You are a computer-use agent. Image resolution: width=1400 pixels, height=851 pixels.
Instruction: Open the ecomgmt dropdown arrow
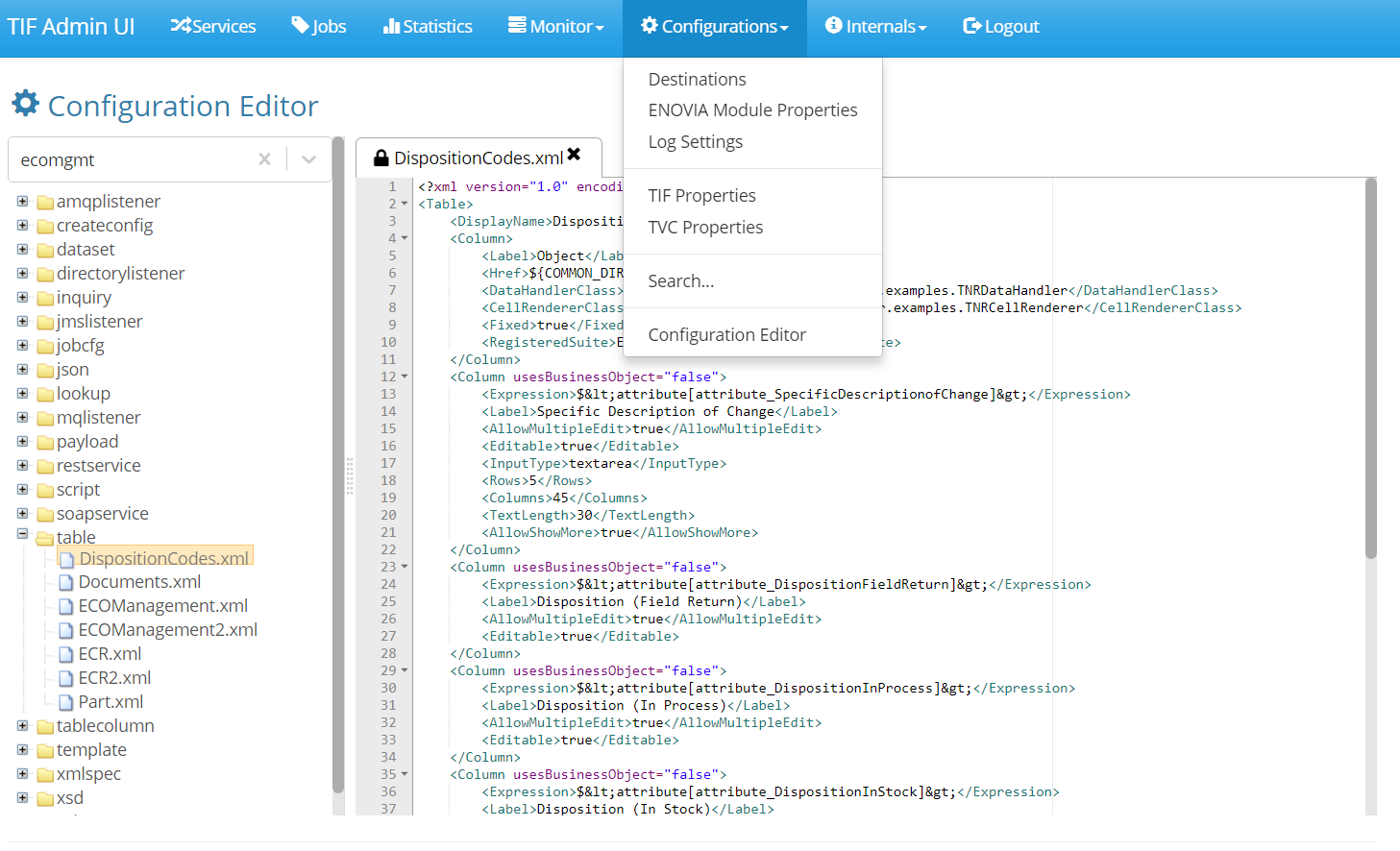tap(308, 159)
